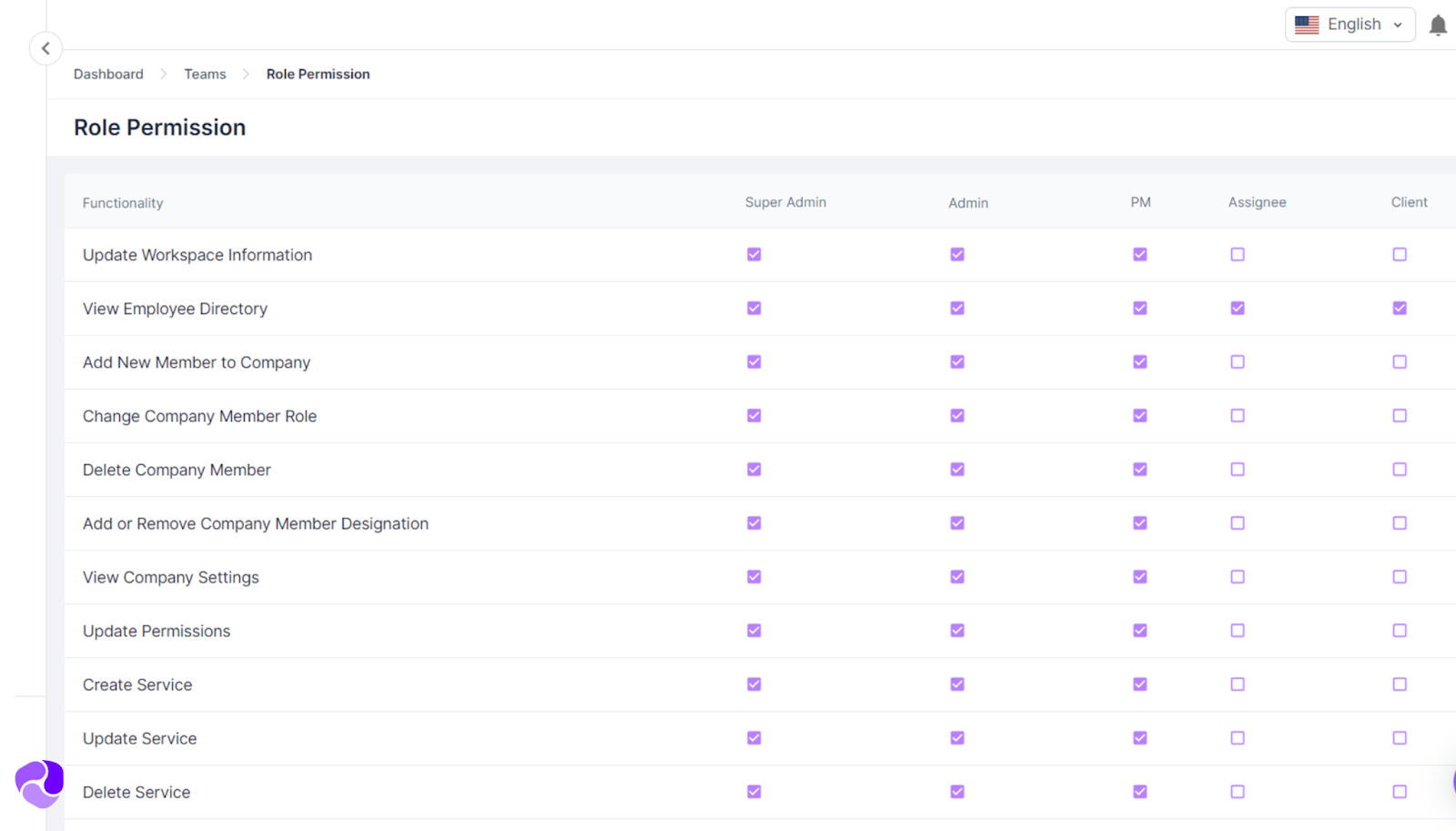Enable Assignee permission for Update Workspace Information
Screen dimensions: 1456x831
(1237, 255)
